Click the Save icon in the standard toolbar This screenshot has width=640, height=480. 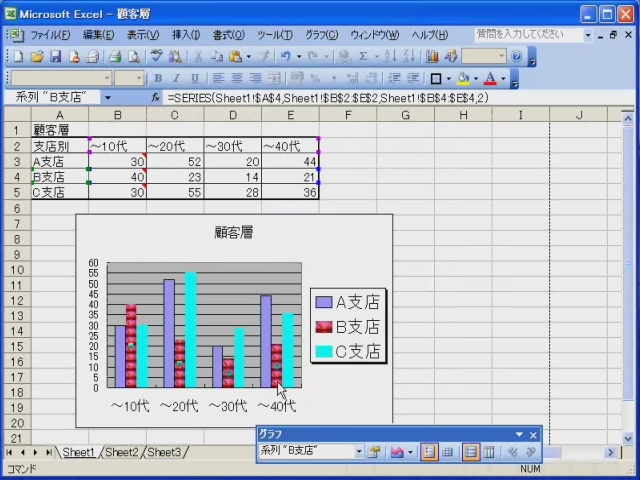click(56, 57)
